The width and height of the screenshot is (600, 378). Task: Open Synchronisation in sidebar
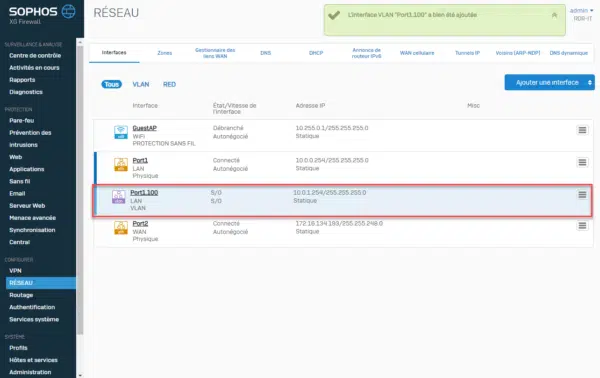point(32,230)
